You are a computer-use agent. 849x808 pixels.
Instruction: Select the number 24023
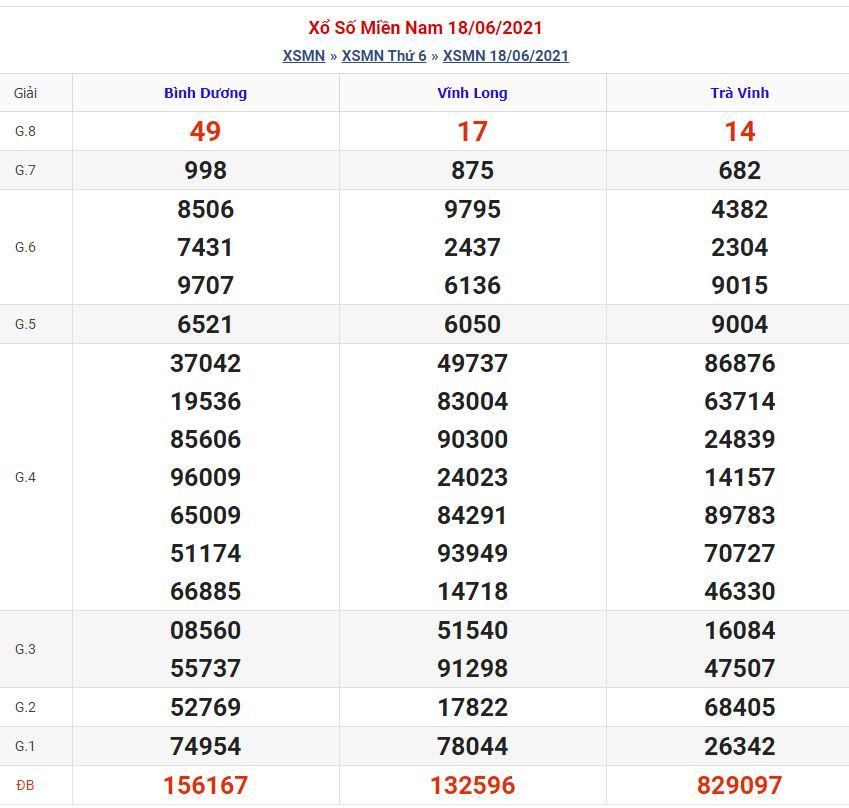click(472, 477)
